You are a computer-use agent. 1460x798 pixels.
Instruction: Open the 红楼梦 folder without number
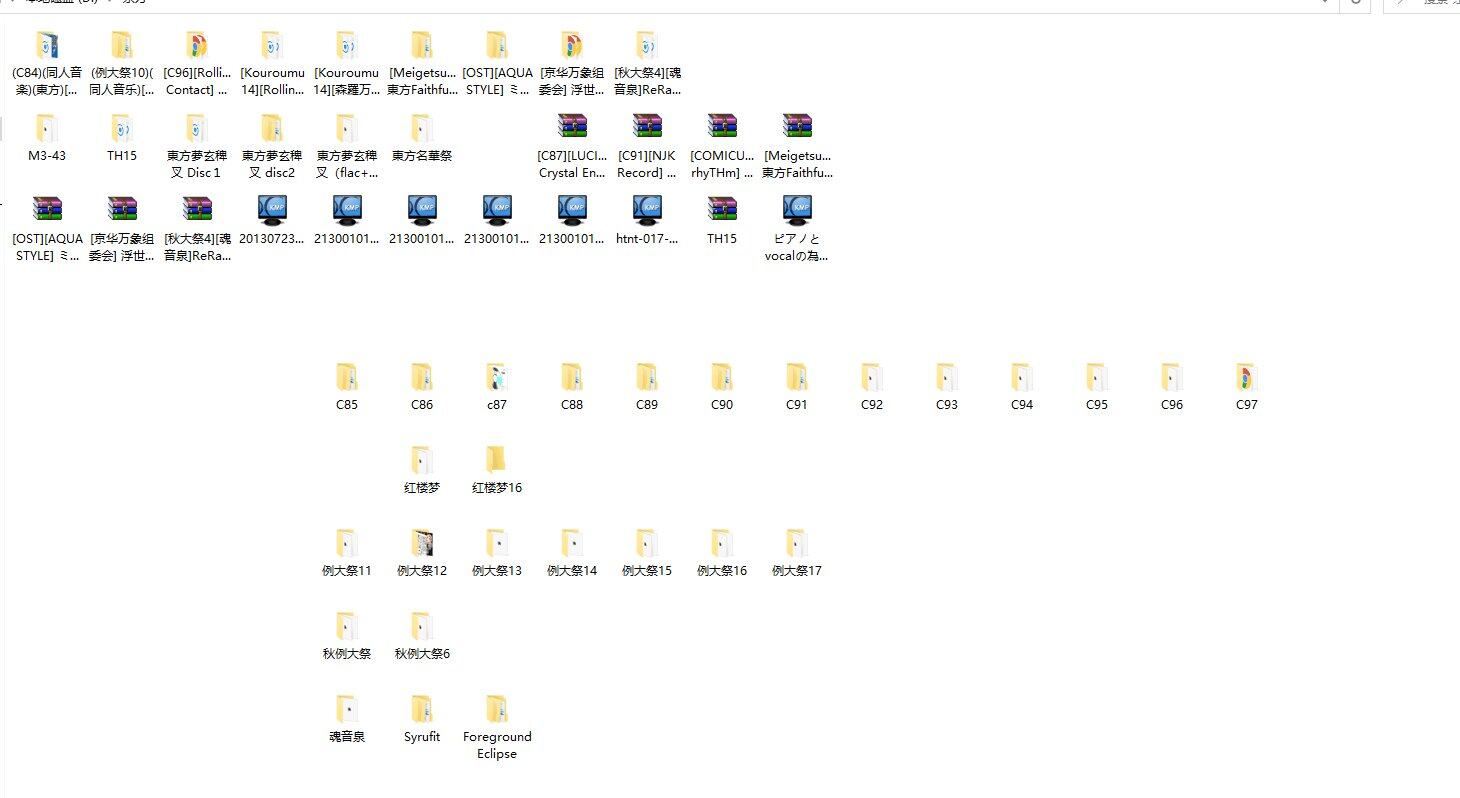pos(422,470)
